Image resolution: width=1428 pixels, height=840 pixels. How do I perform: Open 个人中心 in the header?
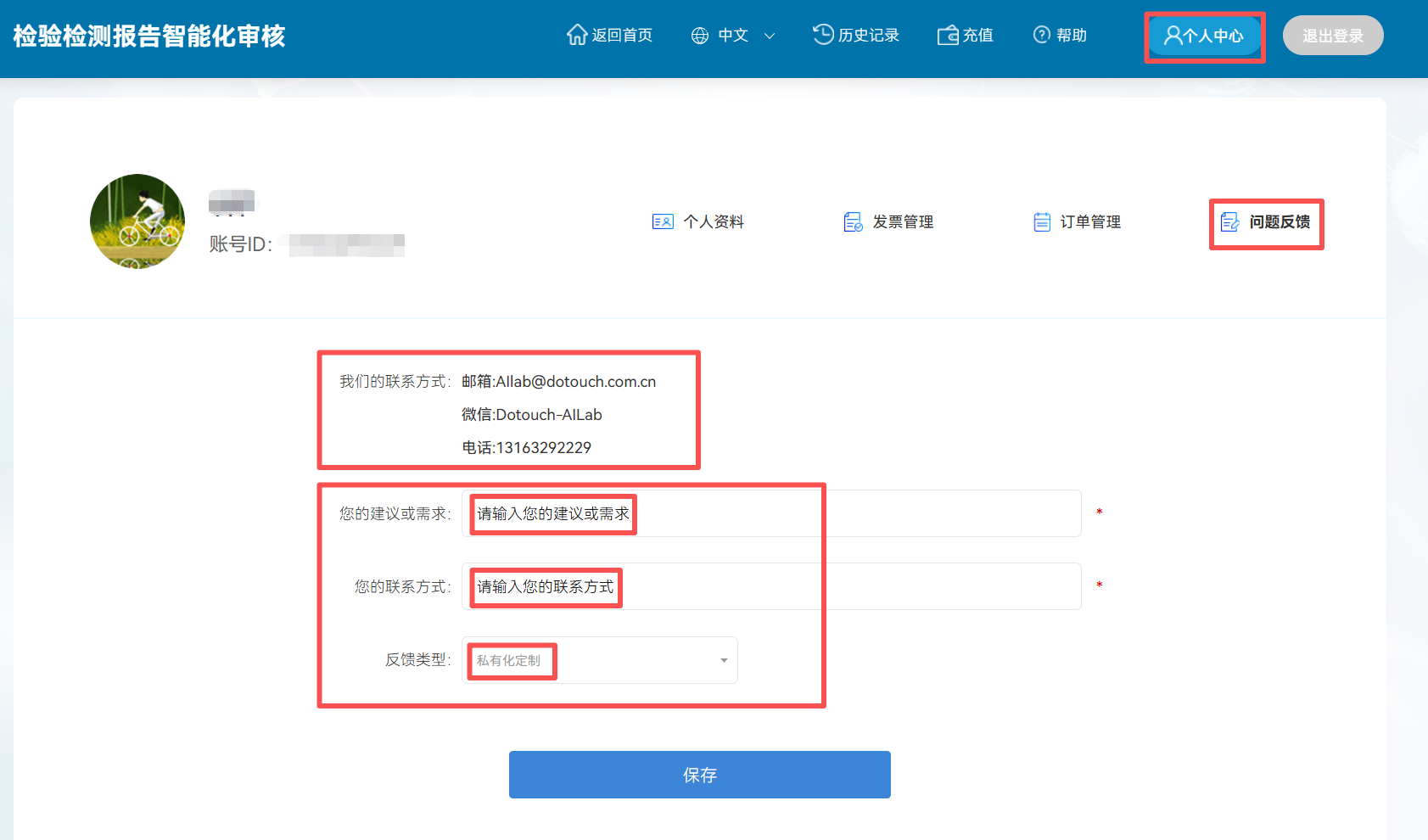[1204, 36]
